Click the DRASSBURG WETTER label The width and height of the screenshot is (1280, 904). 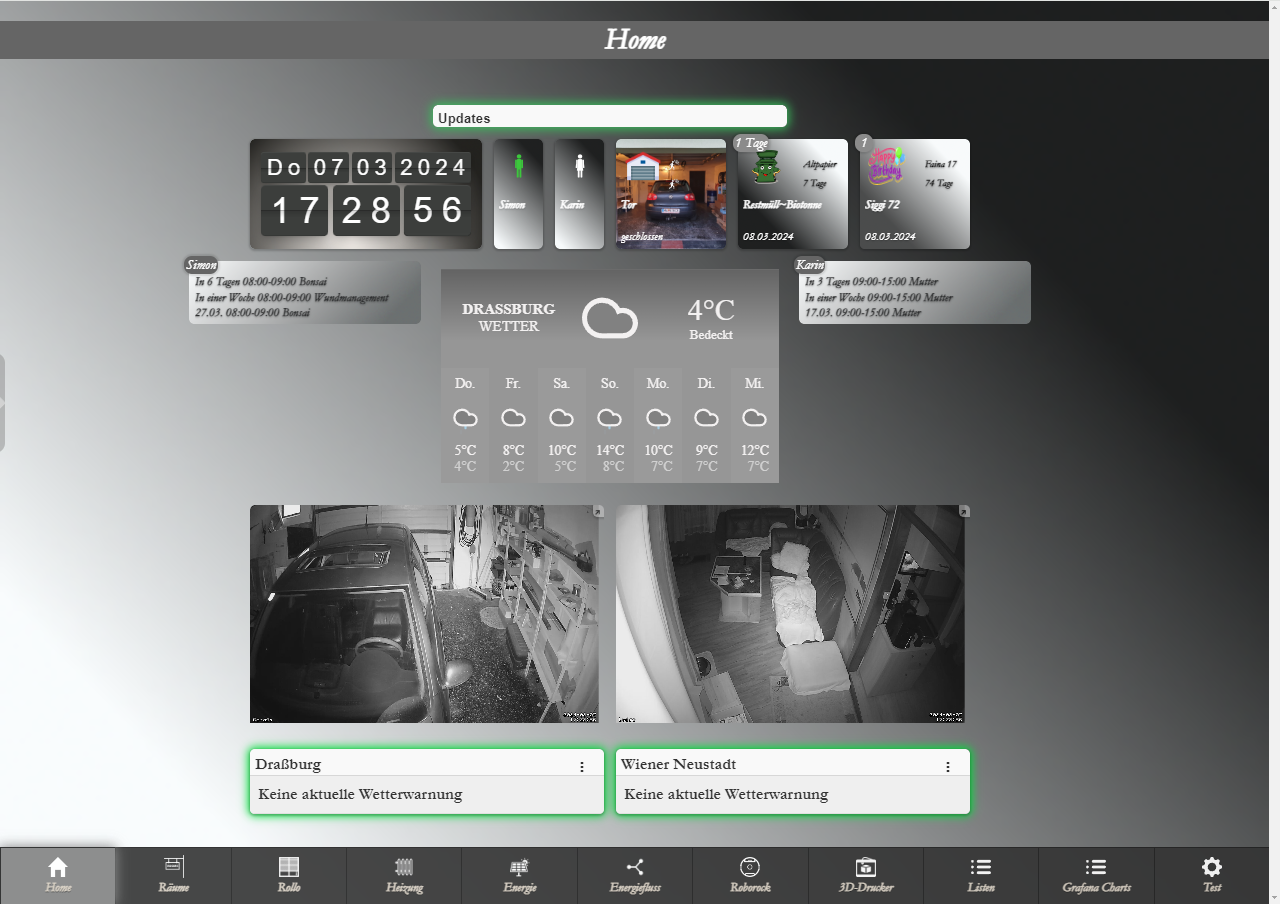pyautogui.click(x=508, y=318)
